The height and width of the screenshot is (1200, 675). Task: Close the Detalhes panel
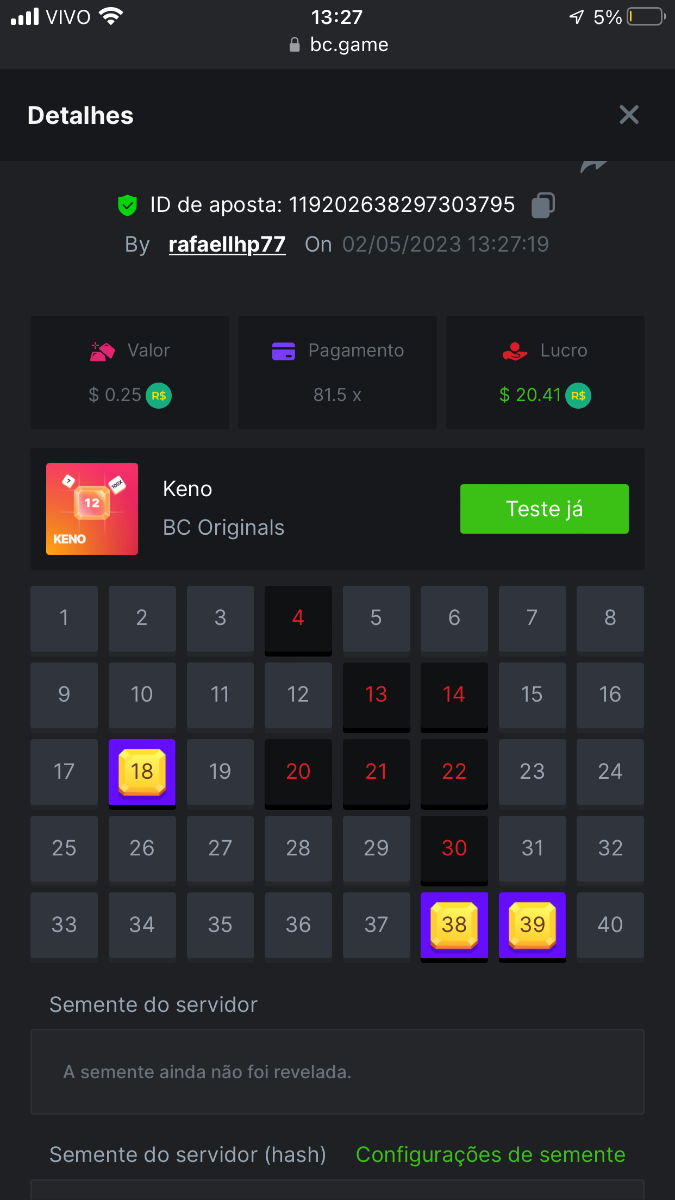coord(629,115)
